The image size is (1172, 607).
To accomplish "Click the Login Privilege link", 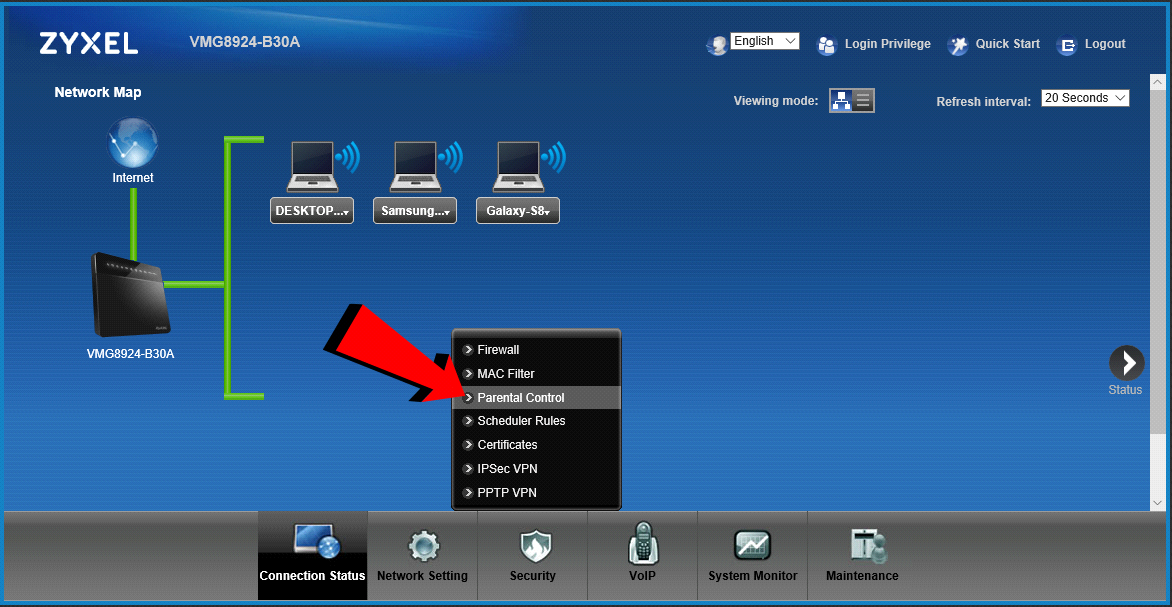I will coord(888,44).
